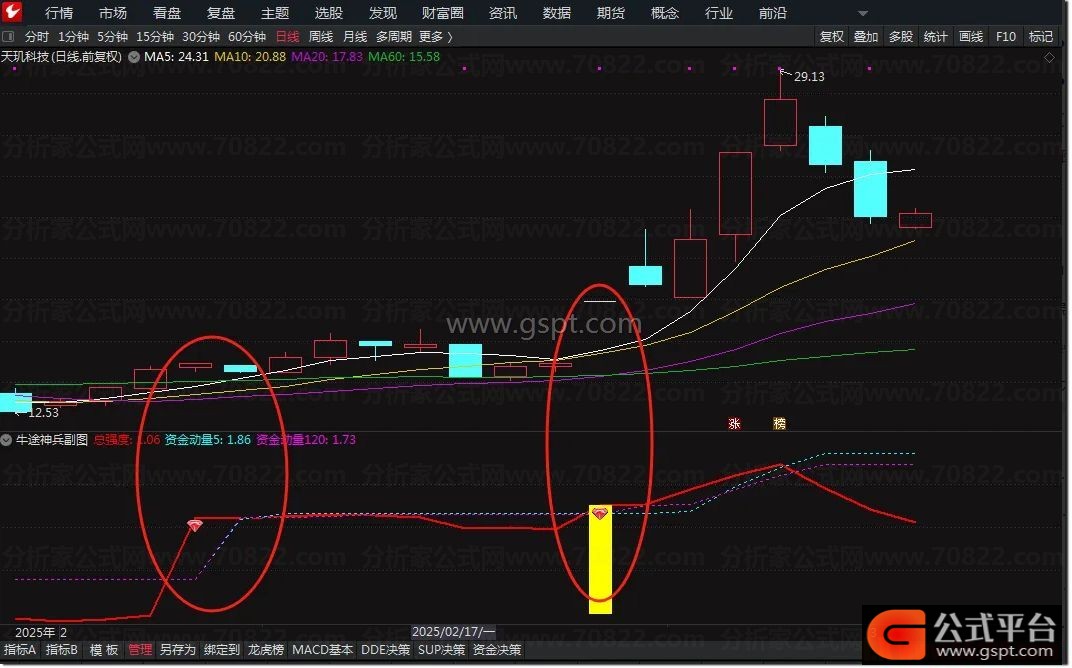Open the top menu overflow dropdown arrow

pyautogui.click(x=863, y=14)
